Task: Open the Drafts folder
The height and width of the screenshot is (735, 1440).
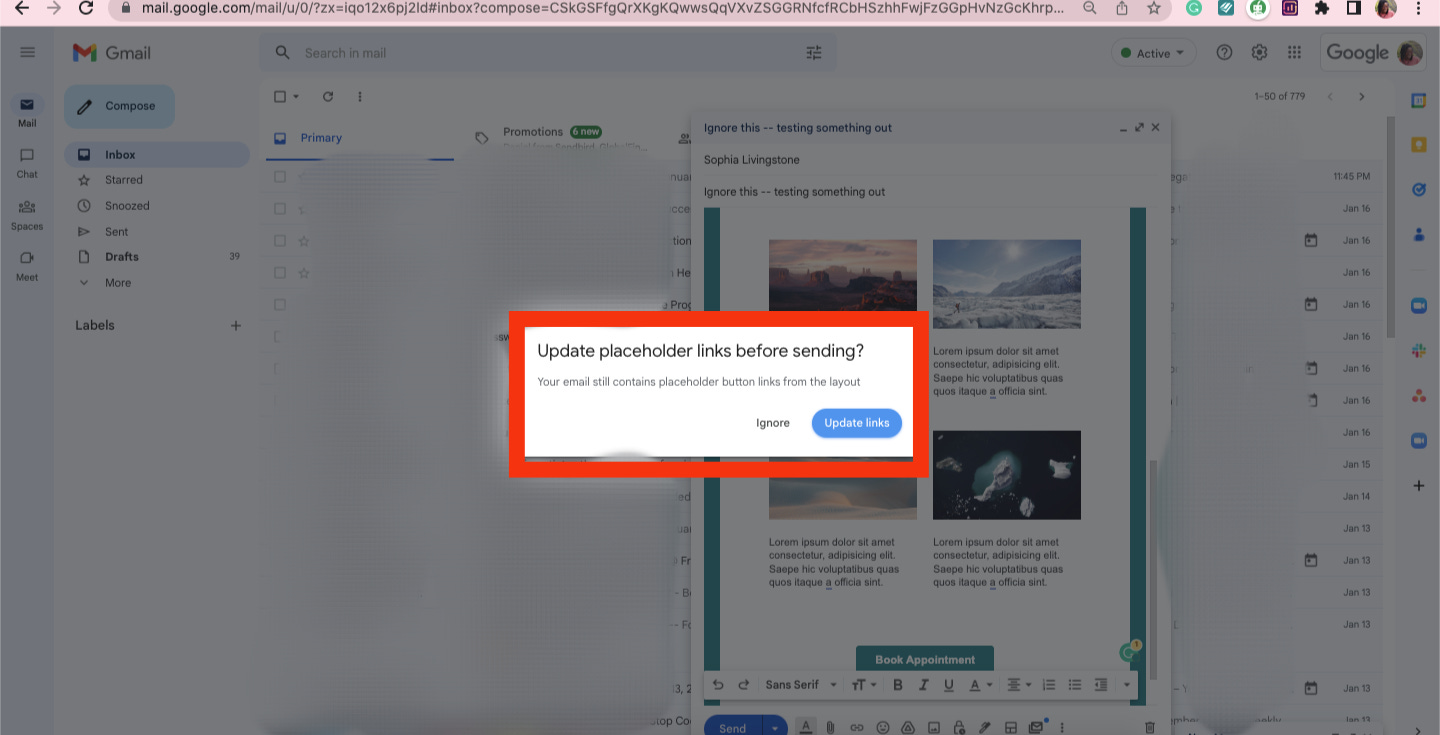Action: [156, 257]
